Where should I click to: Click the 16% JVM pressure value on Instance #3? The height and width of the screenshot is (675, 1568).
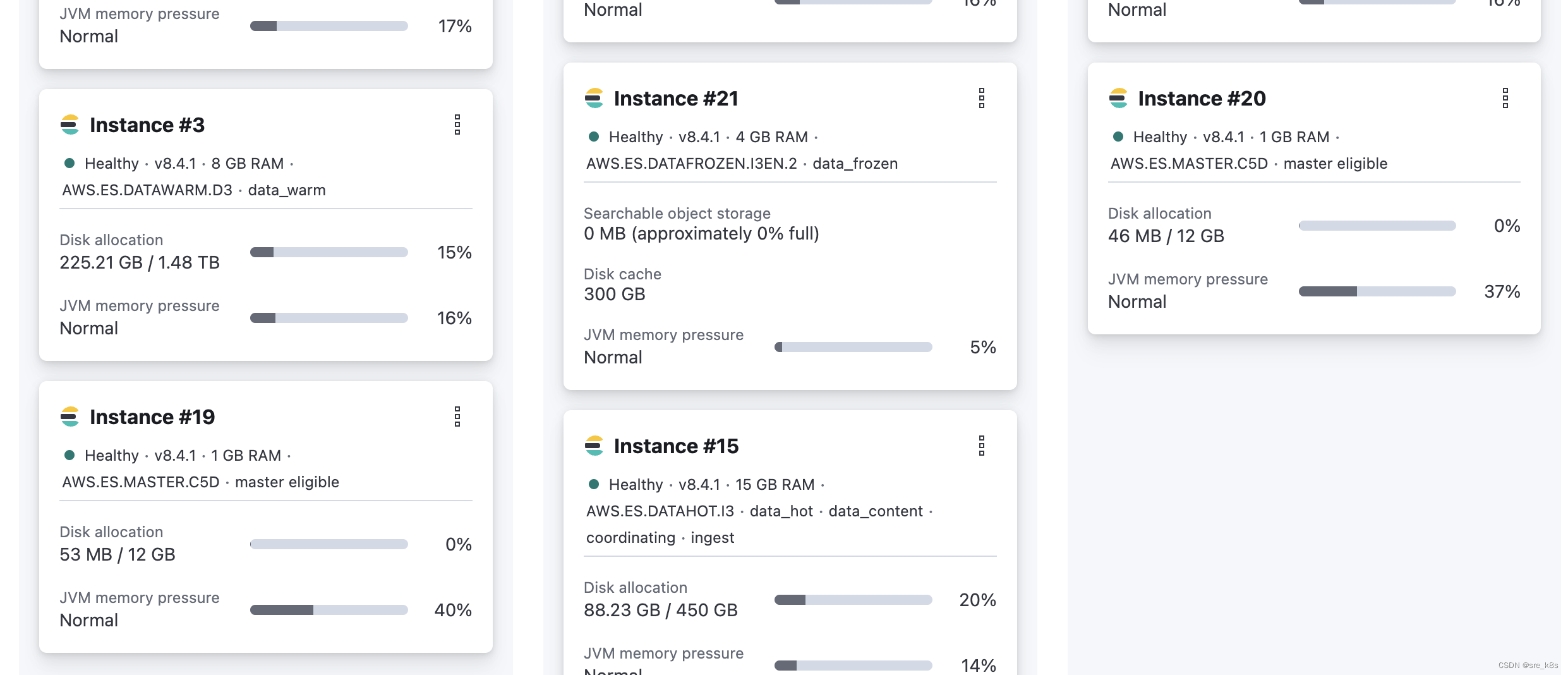click(x=454, y=319)
